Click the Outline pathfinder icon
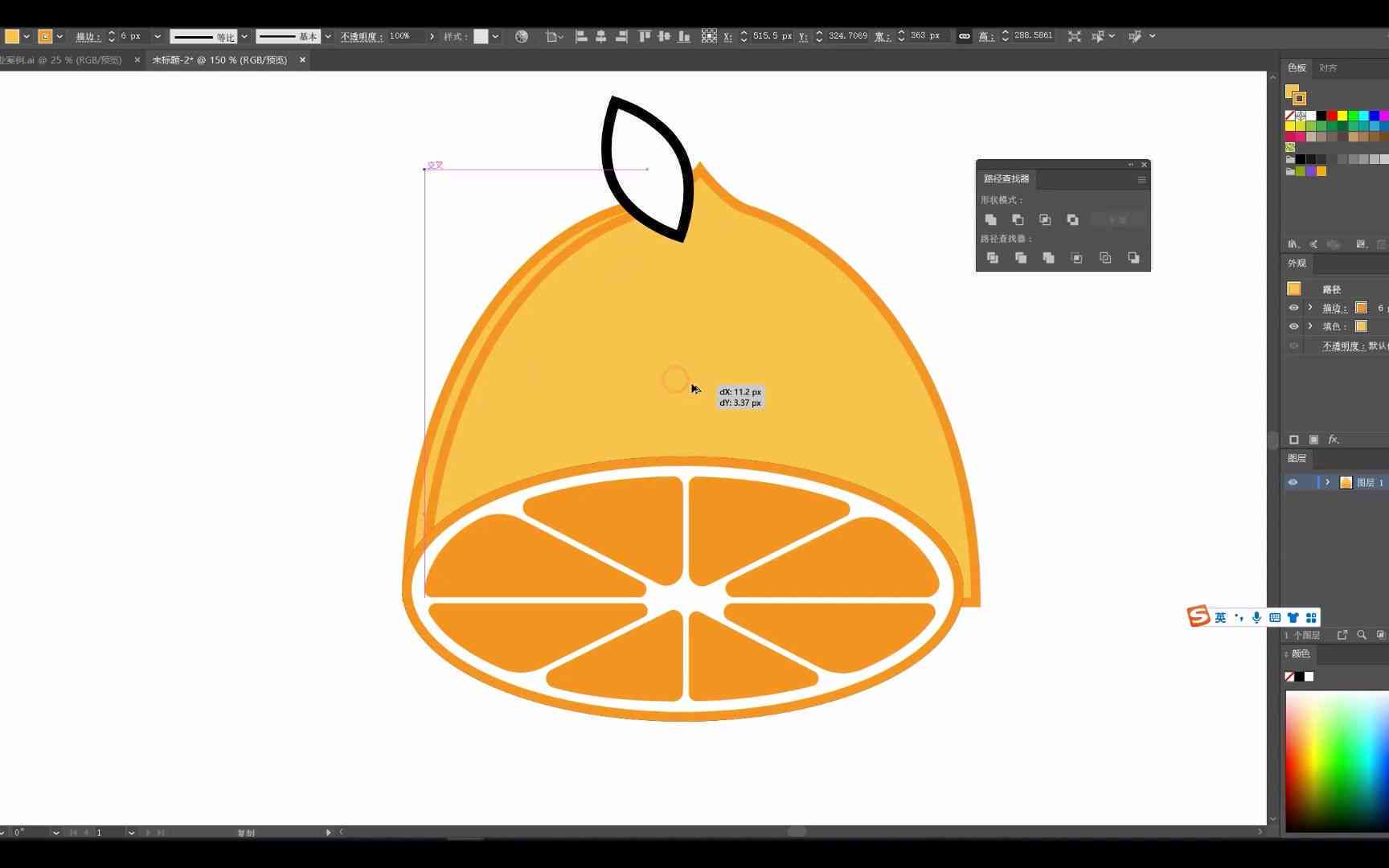The height and width of the screenshot is (868, 1389). pos(1105,258)
